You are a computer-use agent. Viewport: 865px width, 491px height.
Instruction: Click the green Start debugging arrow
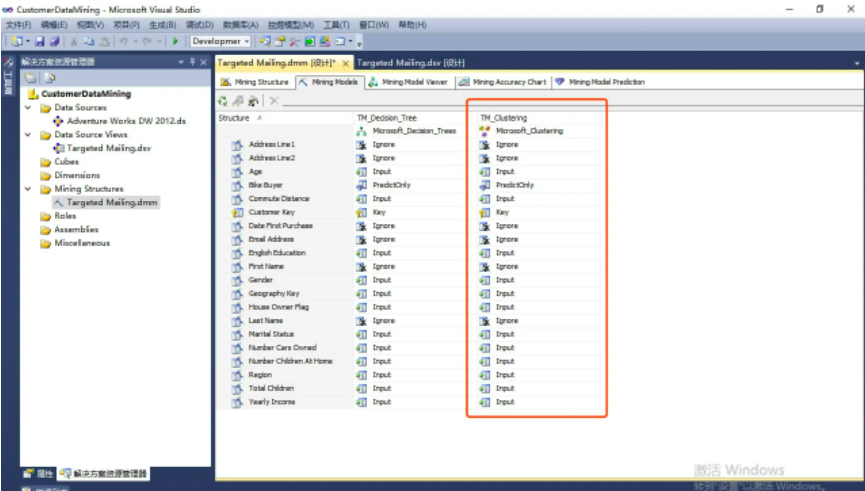(x=175, y=41)
